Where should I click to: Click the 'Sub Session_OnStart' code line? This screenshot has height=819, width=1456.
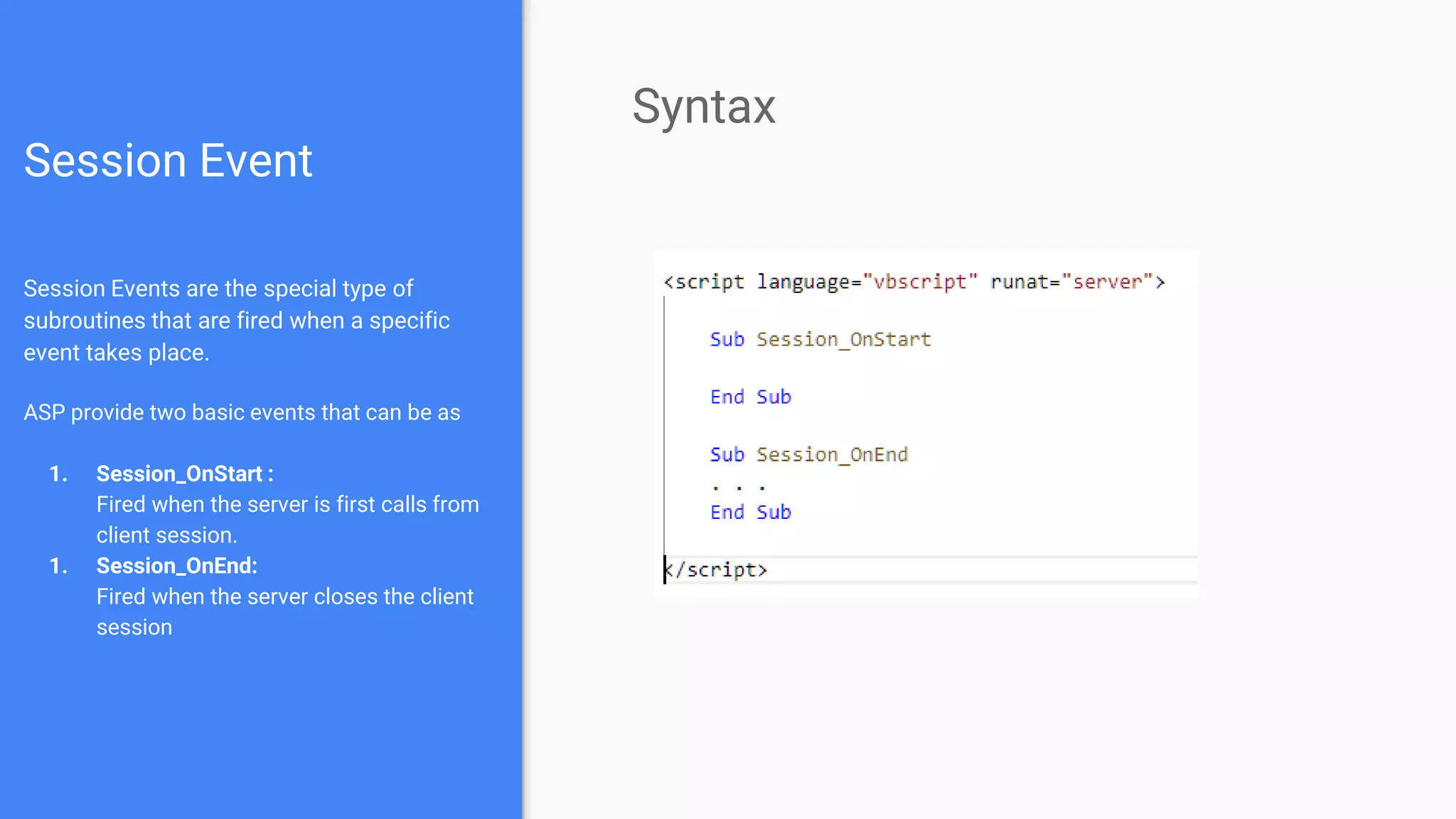tap(820, 340)
